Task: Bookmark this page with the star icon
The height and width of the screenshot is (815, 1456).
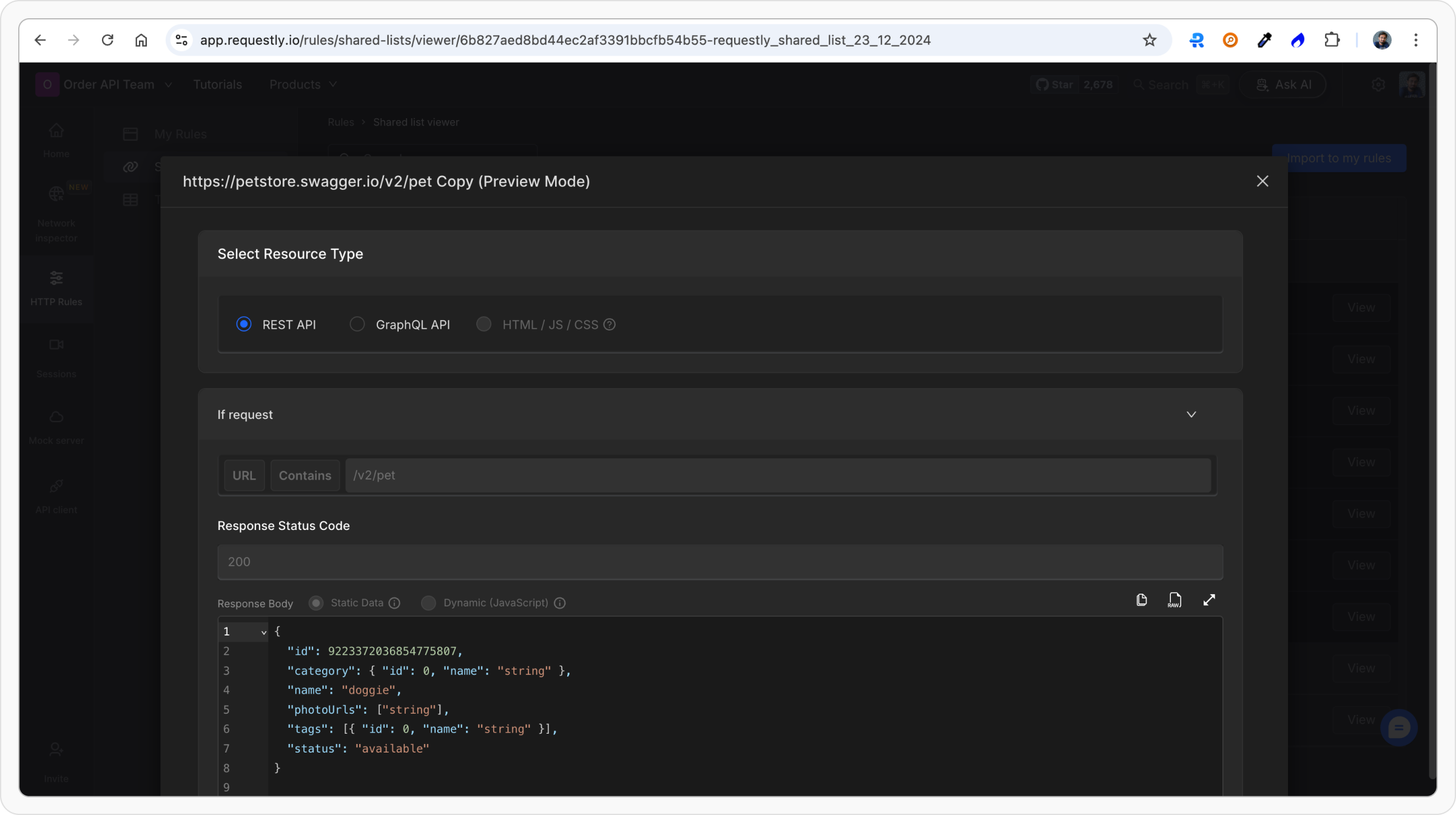Action: click(x=1149, y=40)
